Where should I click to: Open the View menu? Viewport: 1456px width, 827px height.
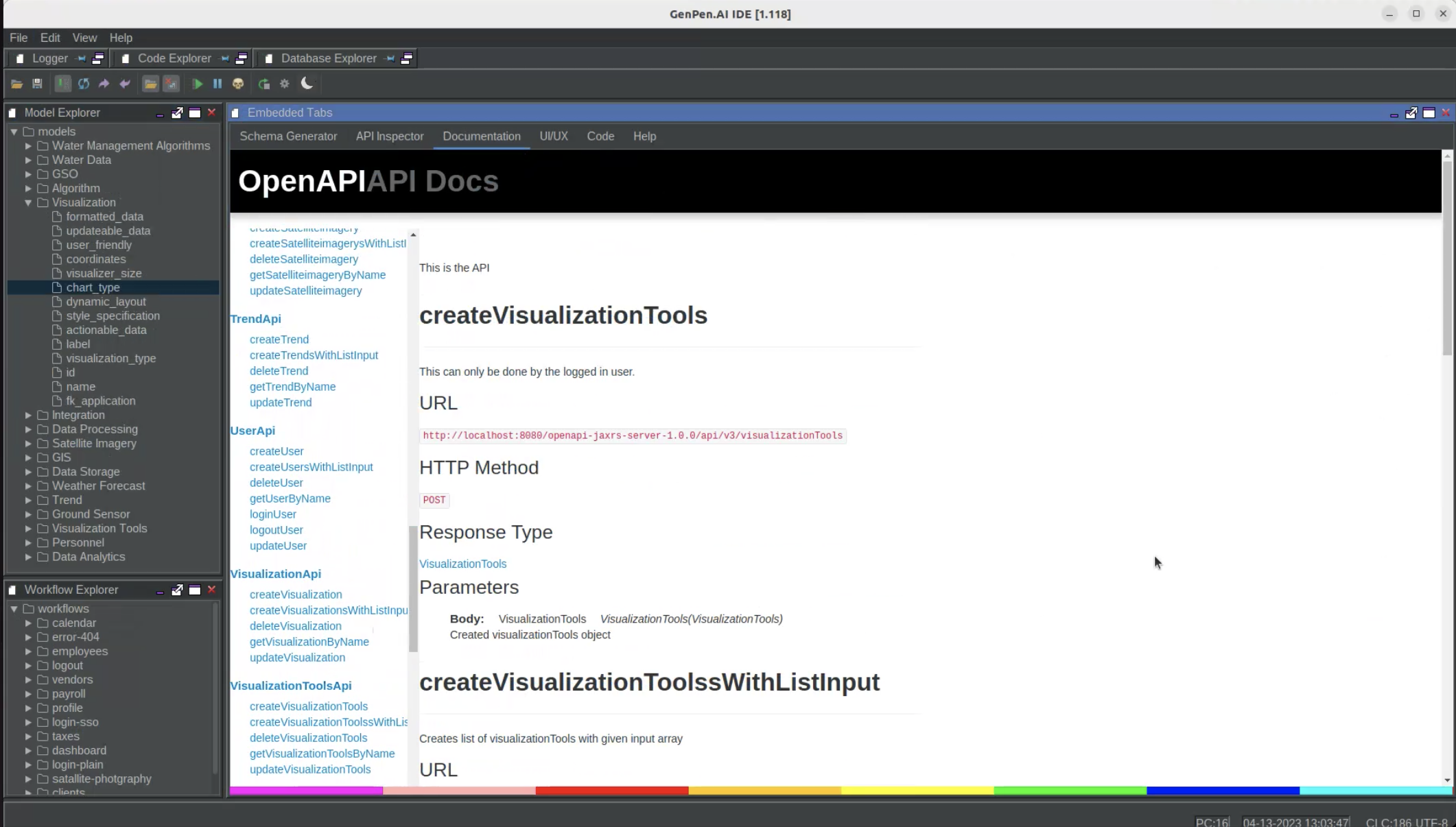click(84, 38)
